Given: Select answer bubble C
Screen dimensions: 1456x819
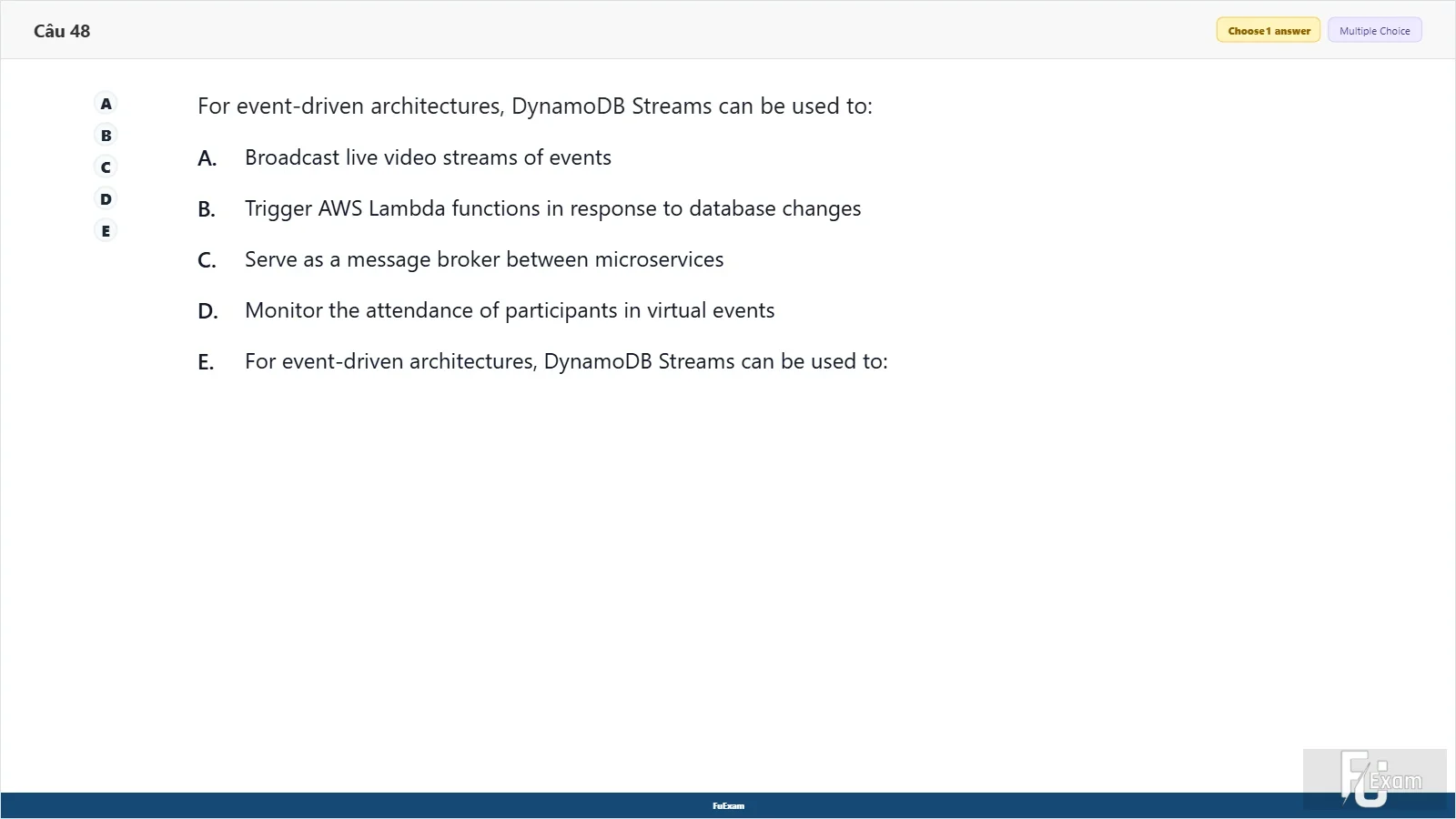Looking at the screenshot, I should pyautogui.click(x=106, y=167).
